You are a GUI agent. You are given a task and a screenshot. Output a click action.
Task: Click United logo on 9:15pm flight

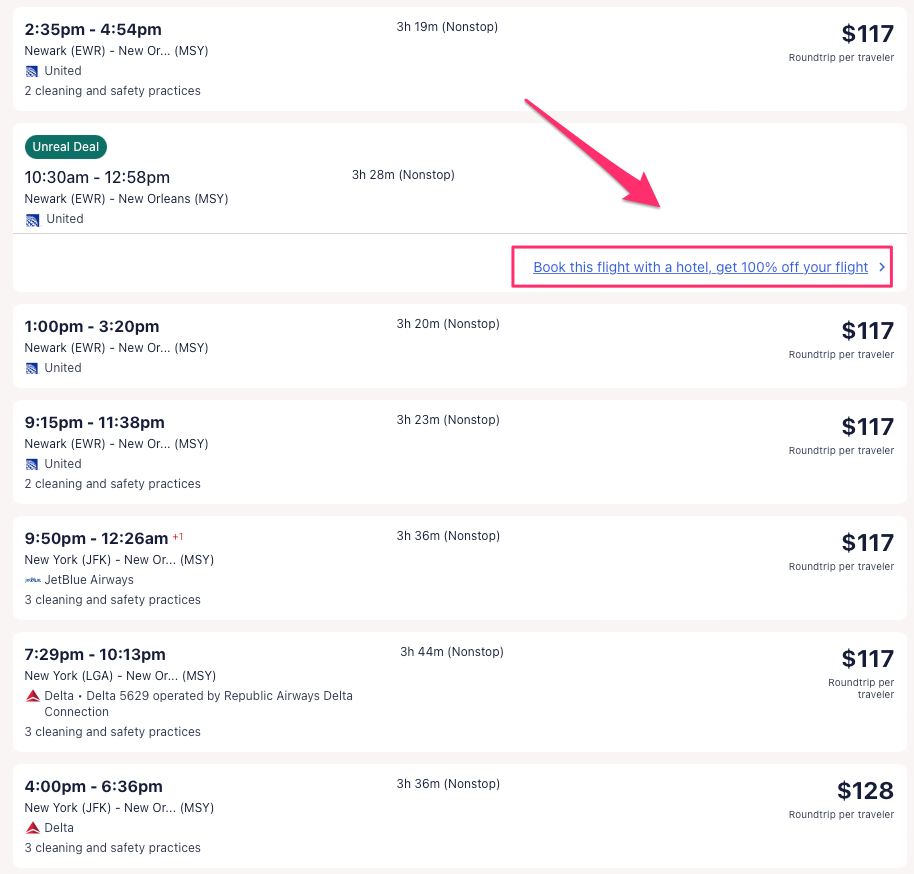[x=32, y=464]
